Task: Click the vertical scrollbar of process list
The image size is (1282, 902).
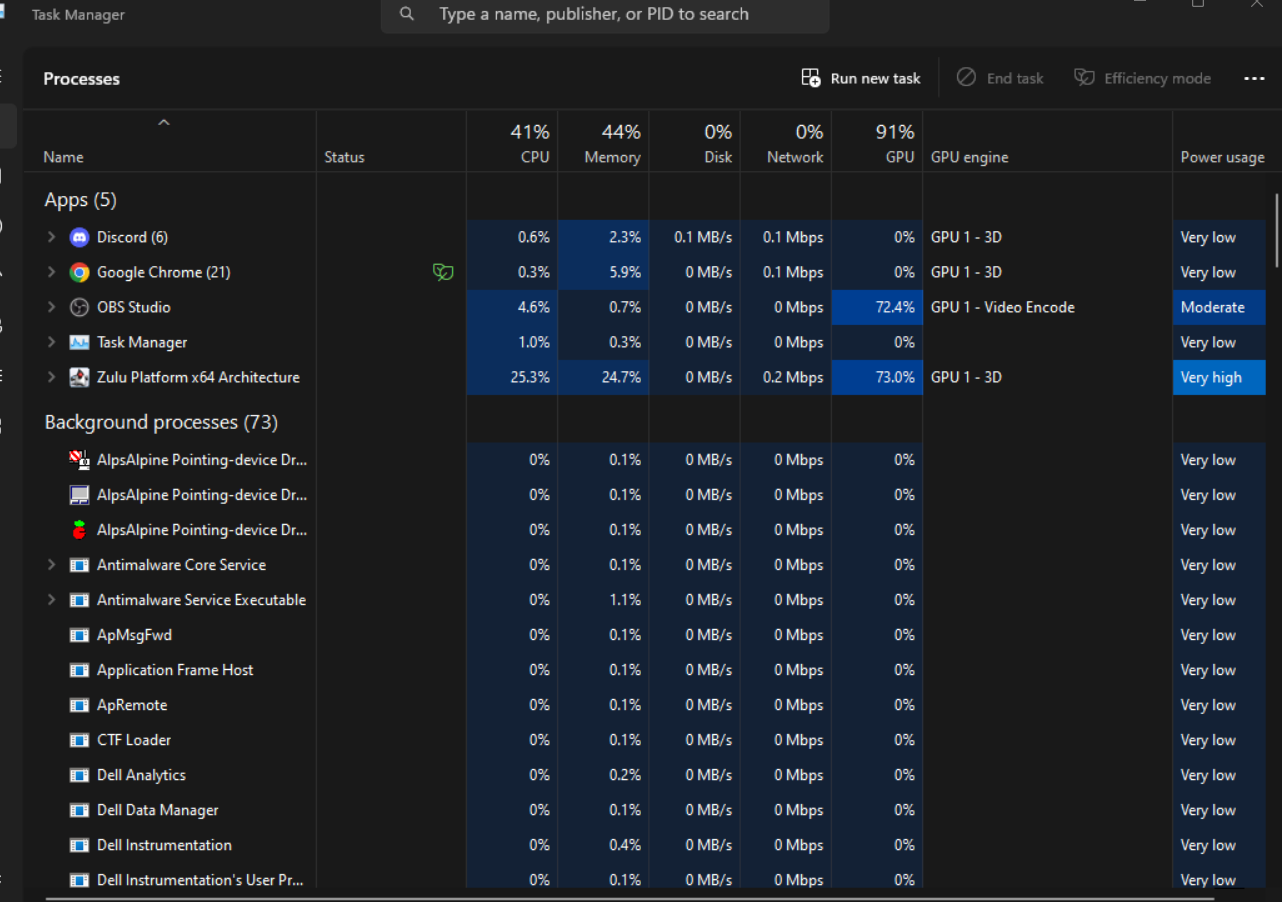Action: [1277, 230]
